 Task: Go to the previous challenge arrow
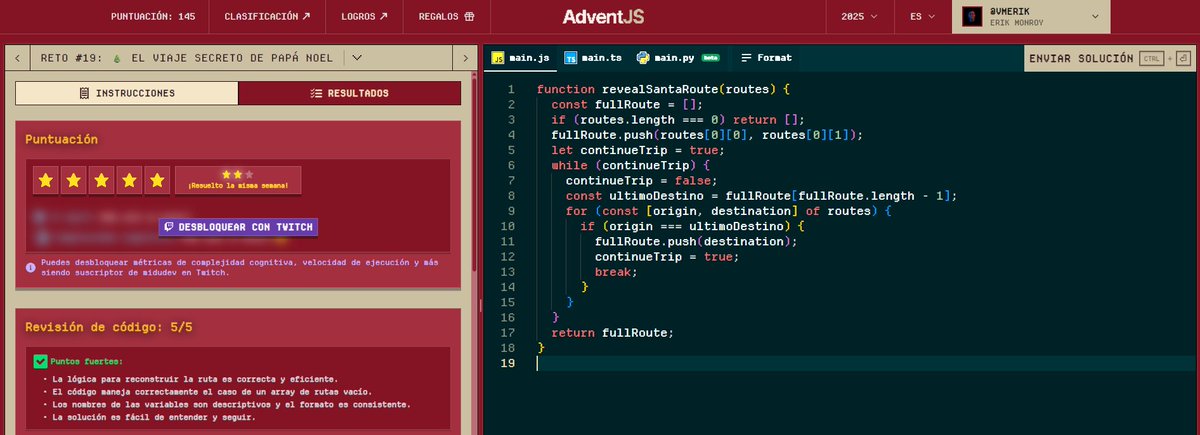tap(17, 59)
